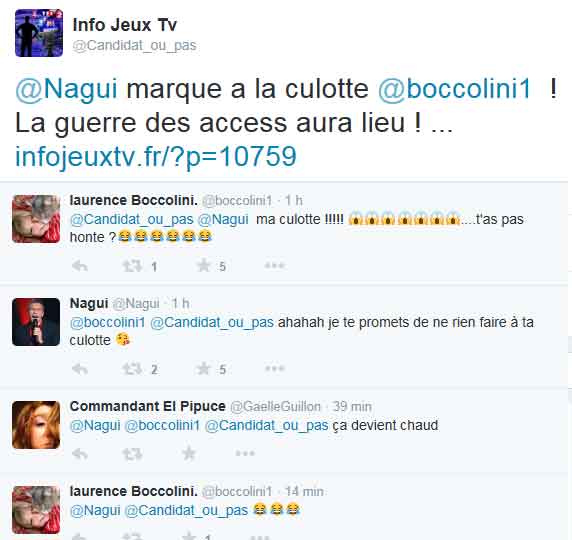The image size is (572, 540).
Task: Open Nagui's profile picture
Action: pos(36,322)
